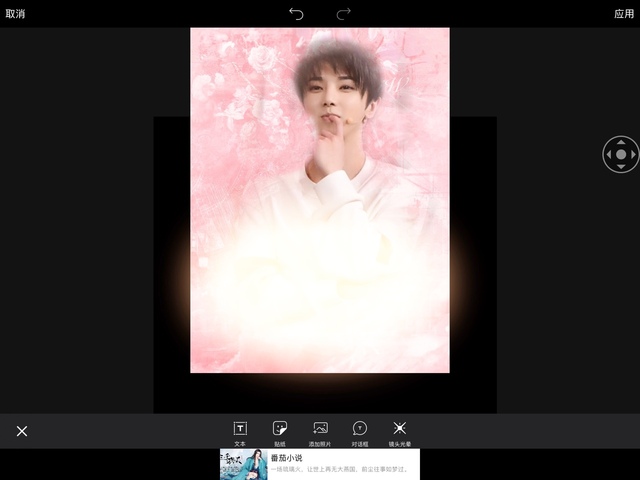Screen dimensions: 640x480
Task: Open the 番茄小说 ad banner
Action: coord(340,464)
